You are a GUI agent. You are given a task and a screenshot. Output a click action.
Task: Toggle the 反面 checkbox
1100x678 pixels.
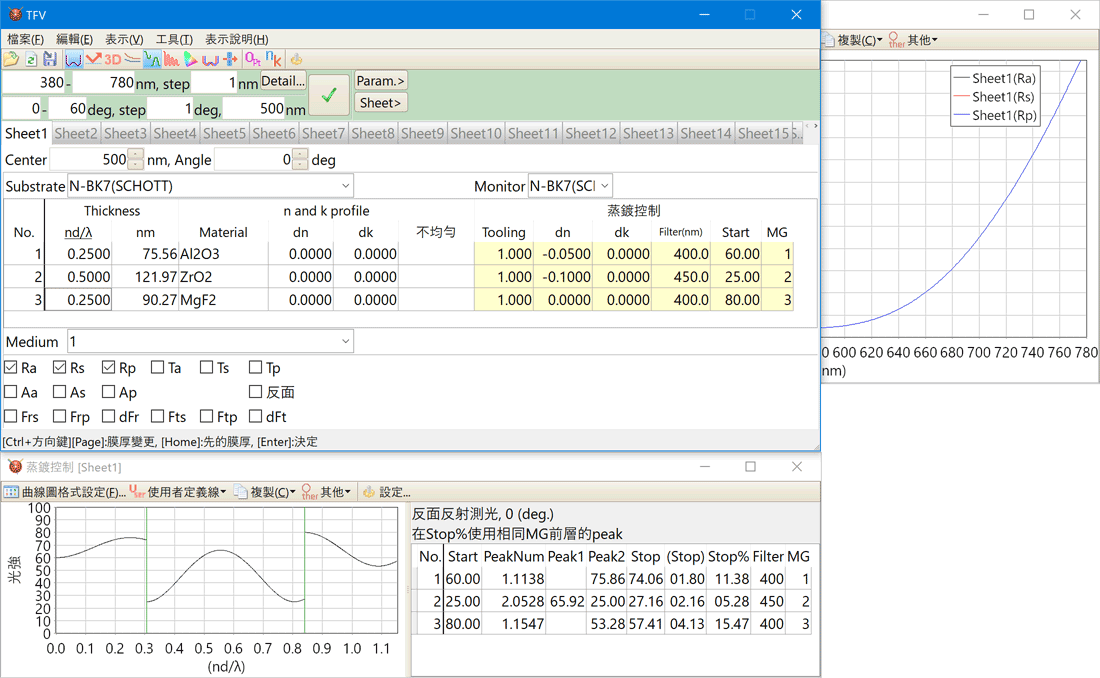256,392
